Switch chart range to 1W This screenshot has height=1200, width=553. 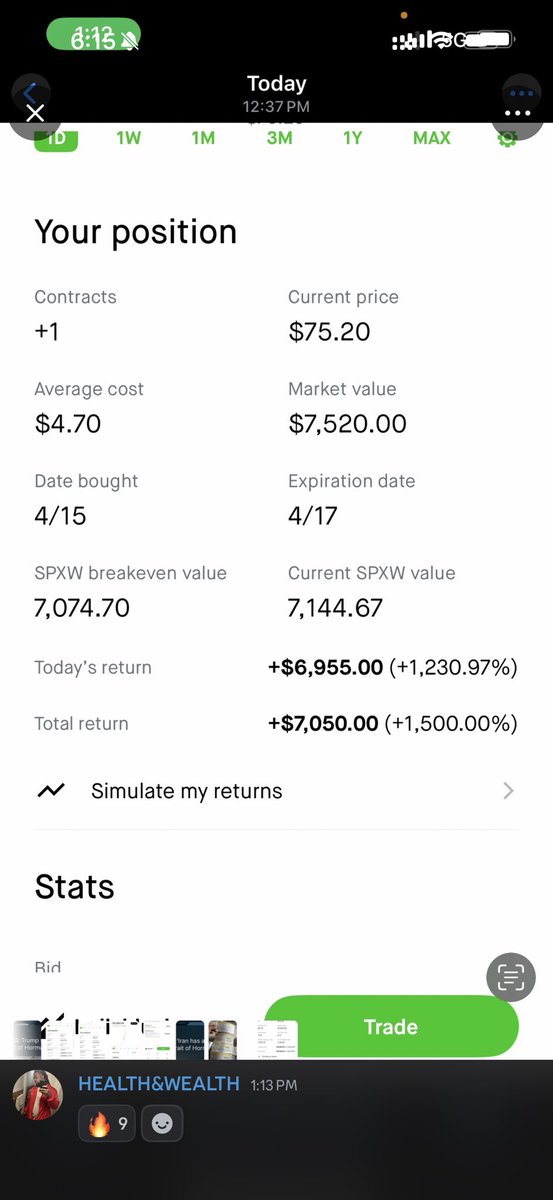pyautogui.click(x=129, y=138)
